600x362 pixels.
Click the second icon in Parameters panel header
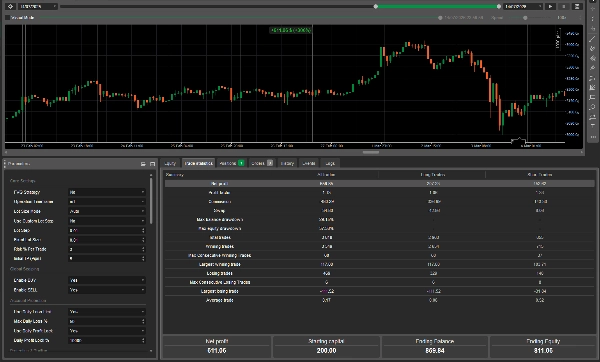(152, 164)
